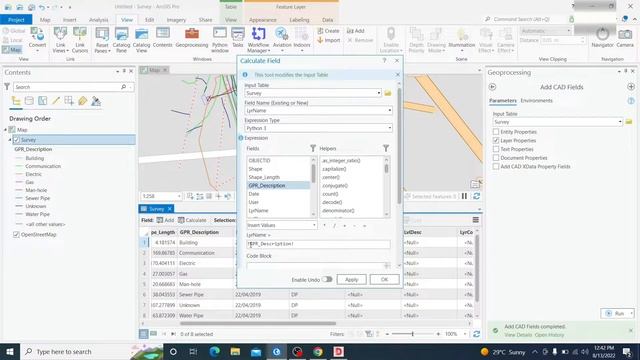640x360 pixels.
Task: Select the Survey table tab
Action: click(156, 209)
